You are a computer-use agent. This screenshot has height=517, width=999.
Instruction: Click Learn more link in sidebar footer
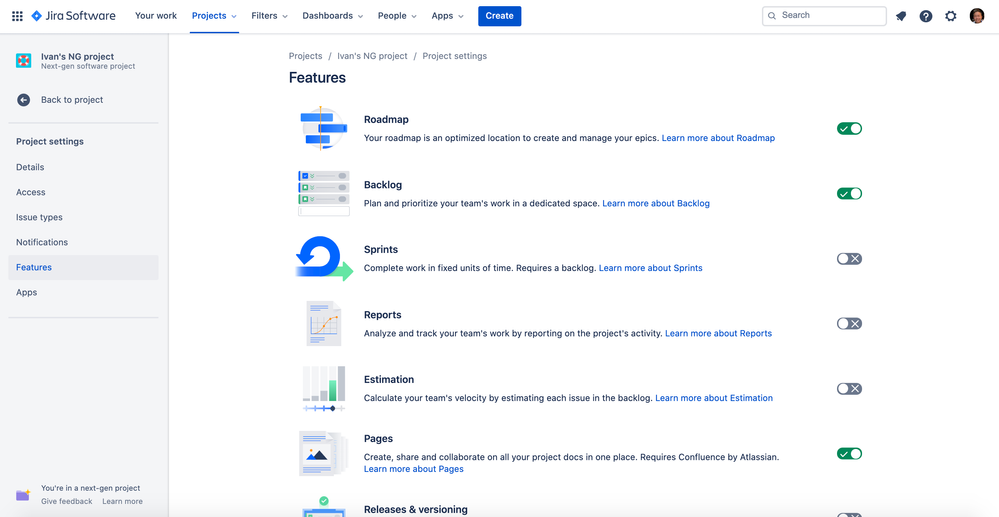122,501
